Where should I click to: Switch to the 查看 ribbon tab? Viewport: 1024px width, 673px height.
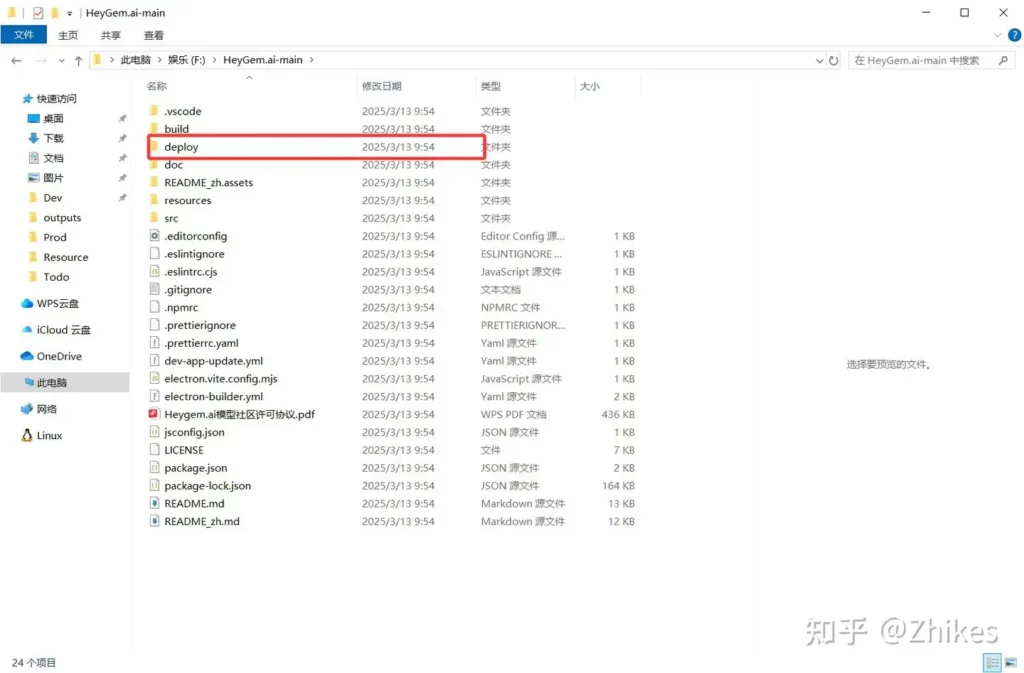153,35
